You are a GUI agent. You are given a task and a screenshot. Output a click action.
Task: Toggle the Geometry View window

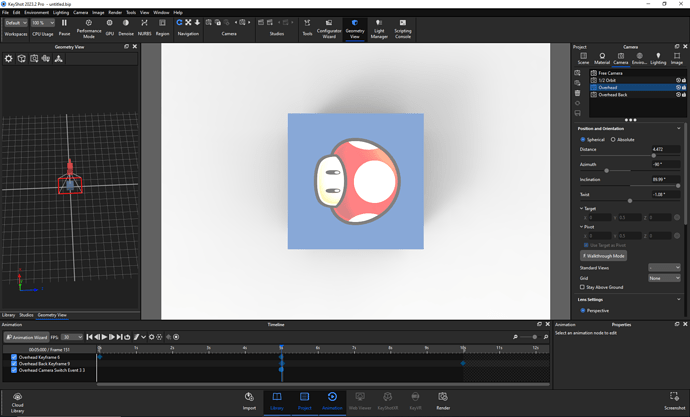click(355, 29)
